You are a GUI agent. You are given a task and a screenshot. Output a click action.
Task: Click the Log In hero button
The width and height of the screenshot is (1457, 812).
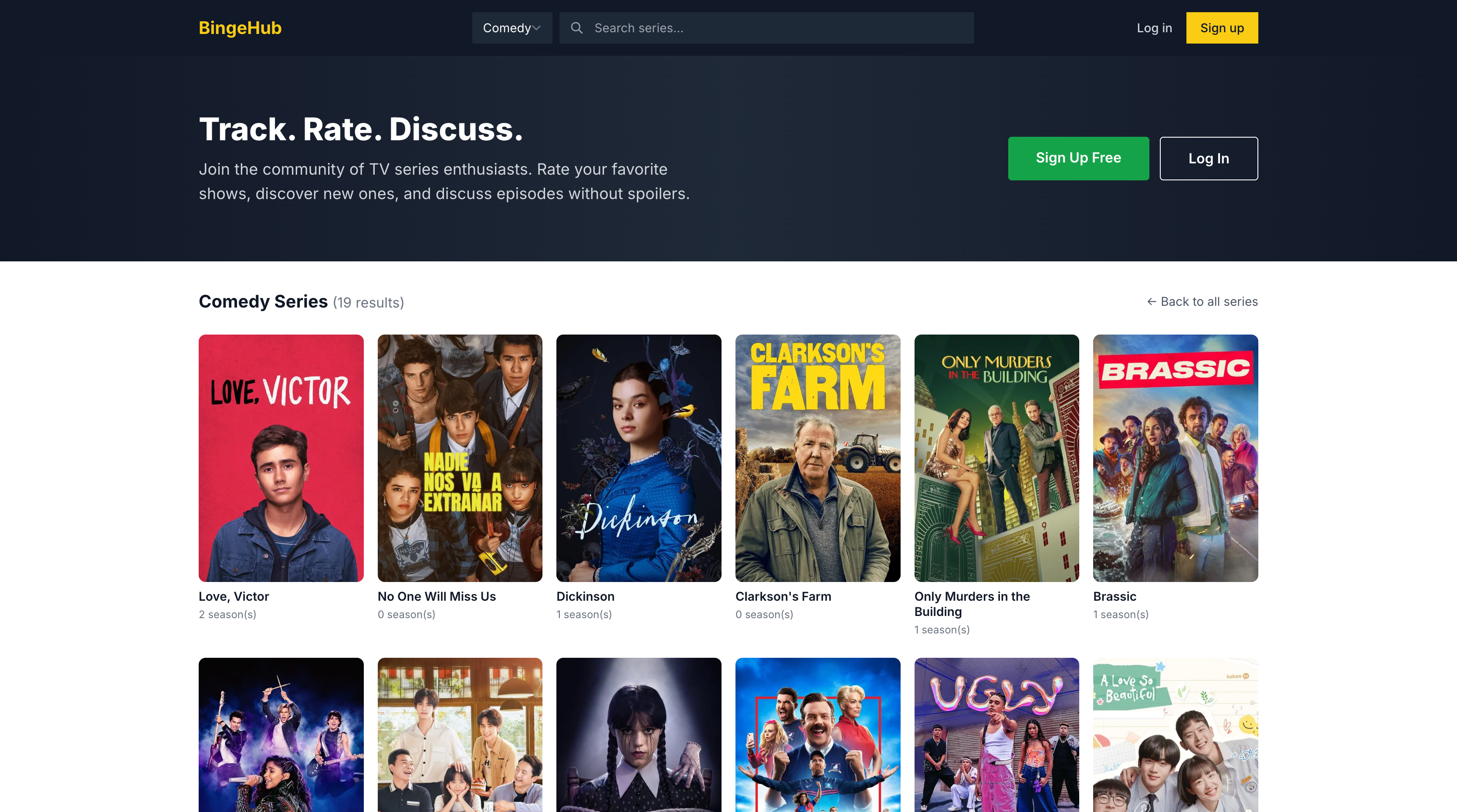1208,158
